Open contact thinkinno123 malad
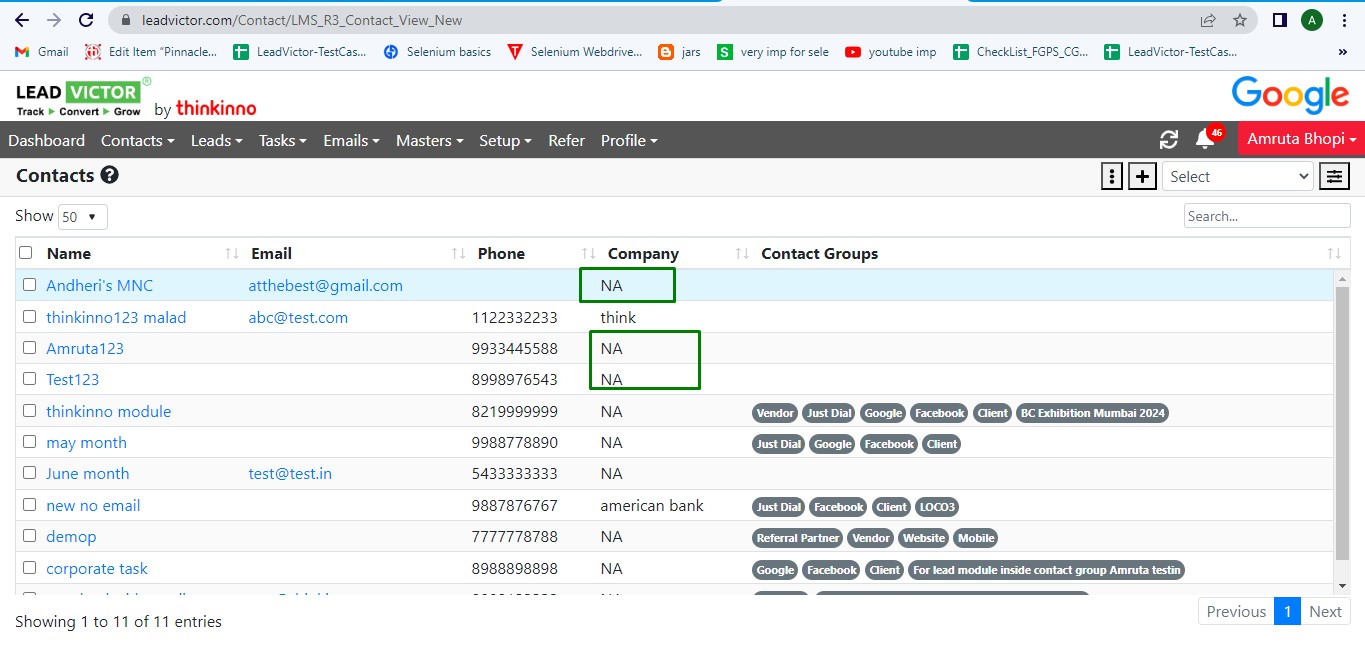This screenshot has width=1365, height=646. click(x=116, y=317)
